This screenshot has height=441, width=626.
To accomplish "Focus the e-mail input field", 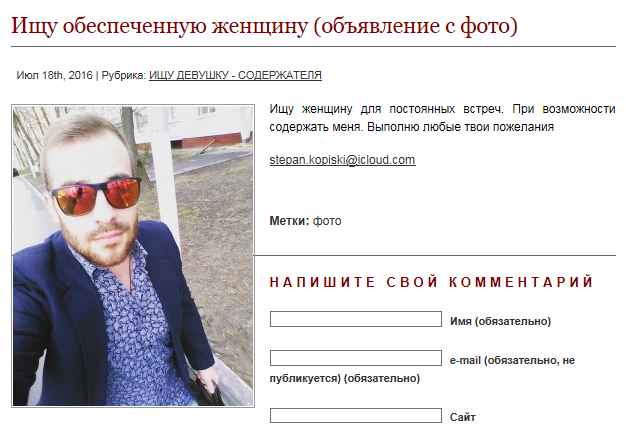I will (356, 358).
